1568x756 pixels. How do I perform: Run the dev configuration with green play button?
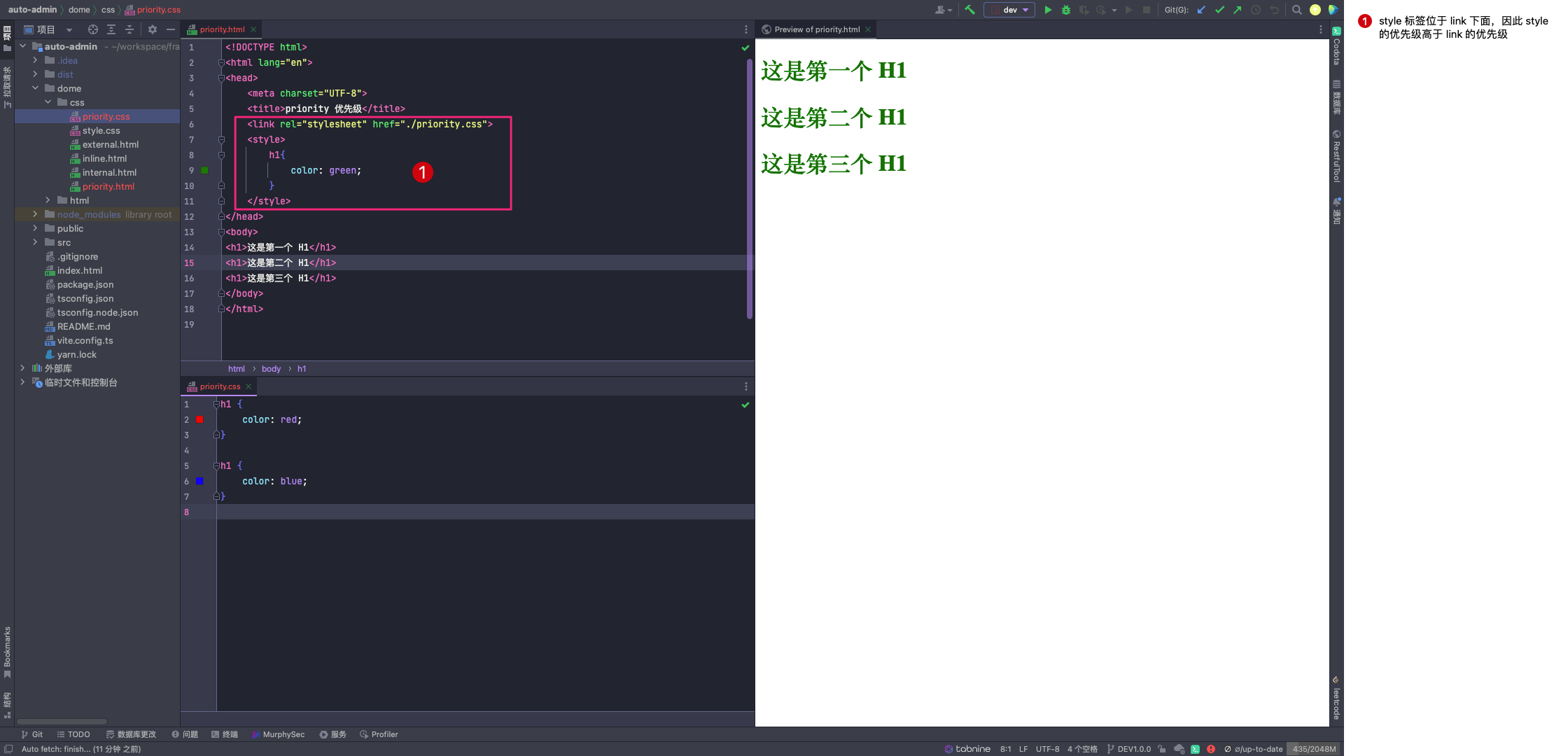(1048, 10)
